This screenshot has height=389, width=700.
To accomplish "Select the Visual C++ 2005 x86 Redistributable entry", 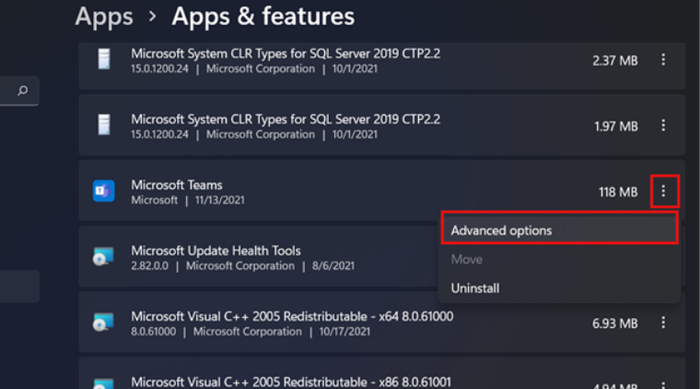I will (x=382, y=373).
